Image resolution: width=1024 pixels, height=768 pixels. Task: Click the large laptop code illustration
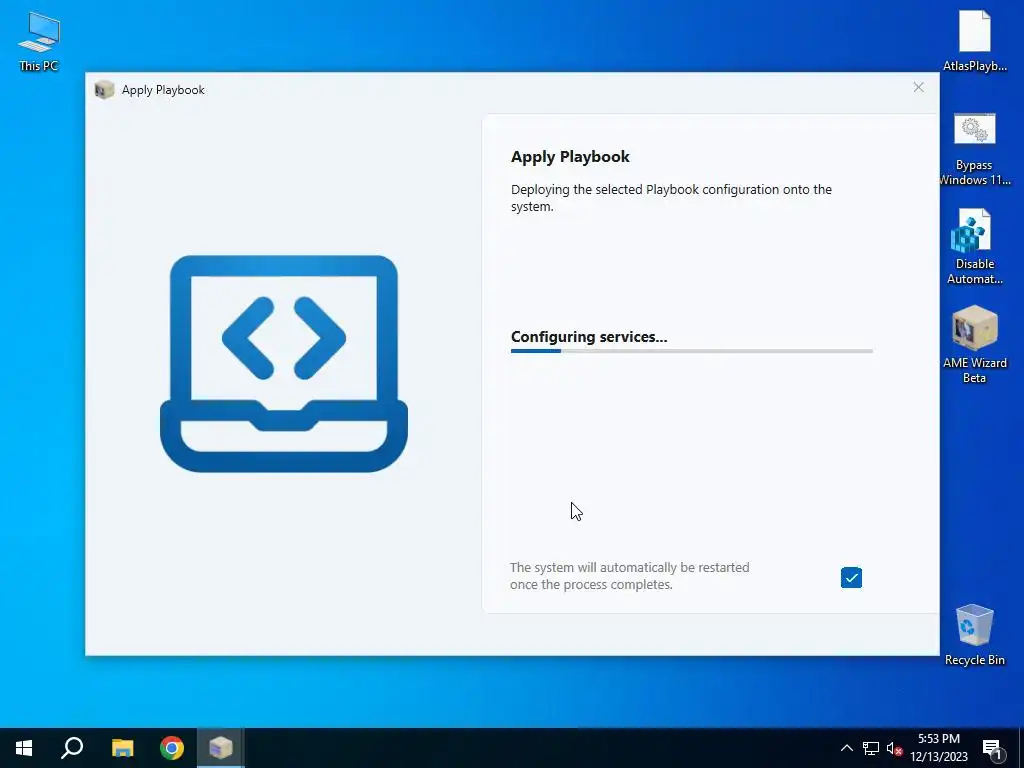click(283, 363)
